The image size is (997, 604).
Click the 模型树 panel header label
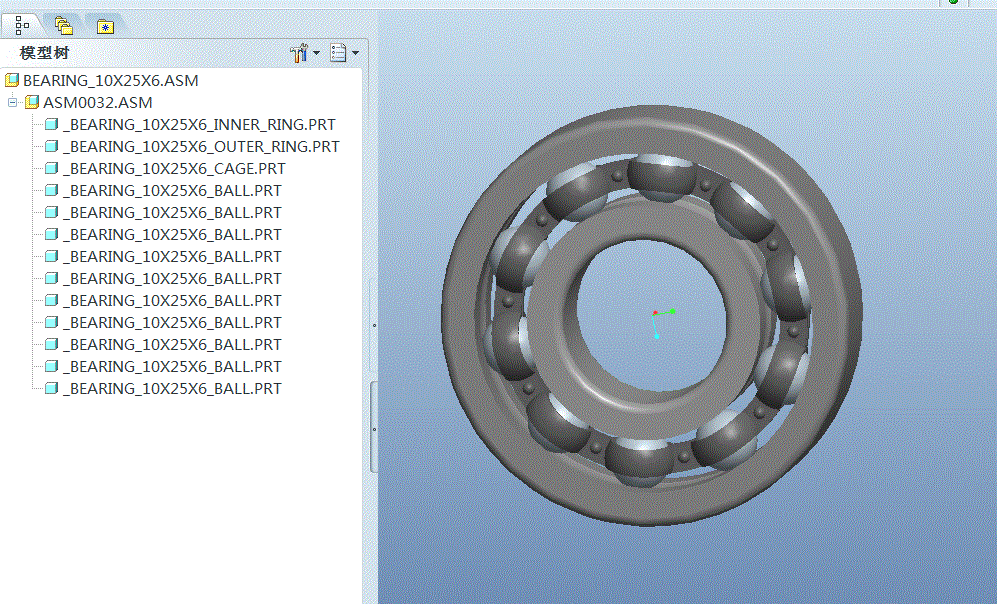(x=44, y=53)
